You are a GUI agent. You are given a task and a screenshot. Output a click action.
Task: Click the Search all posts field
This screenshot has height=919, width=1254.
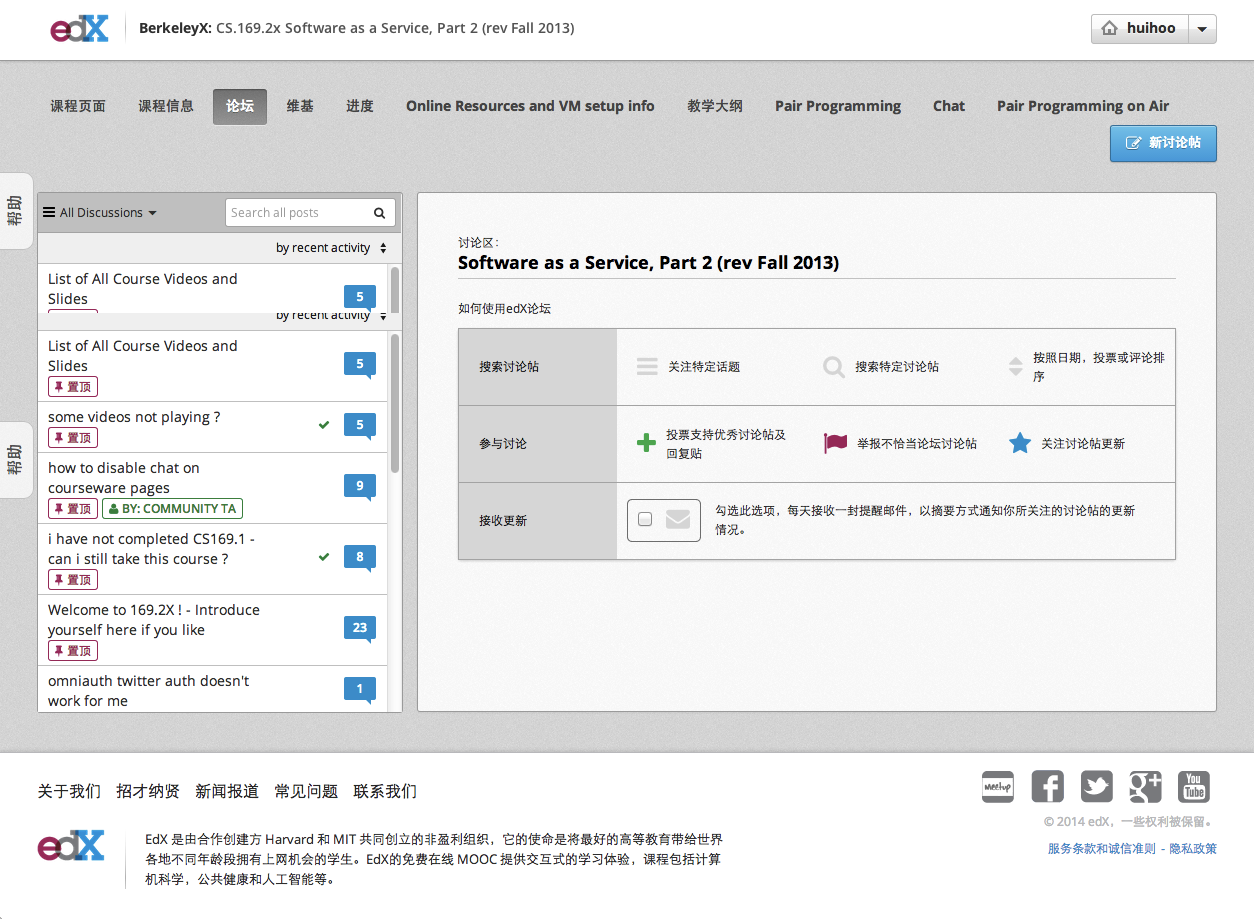pos(298,213)
